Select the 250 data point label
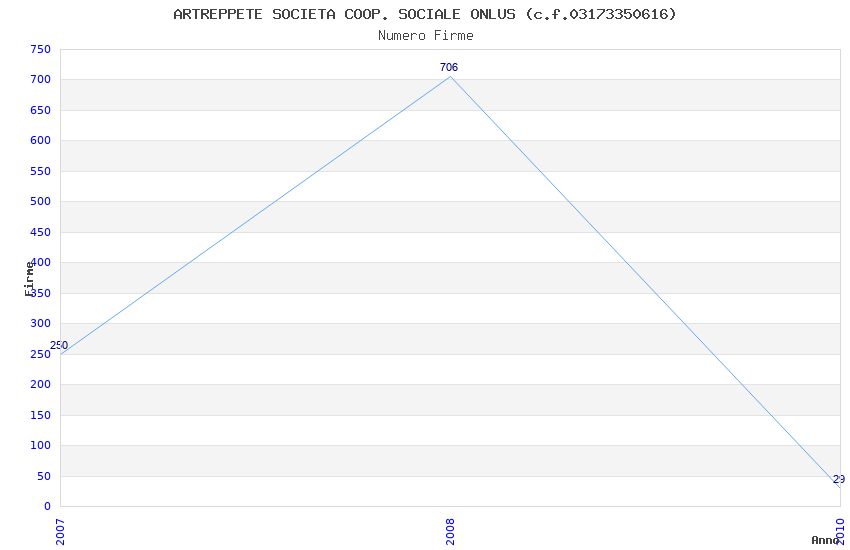Image resolution: width=850 pixels, height=550 pixels. 59,345
